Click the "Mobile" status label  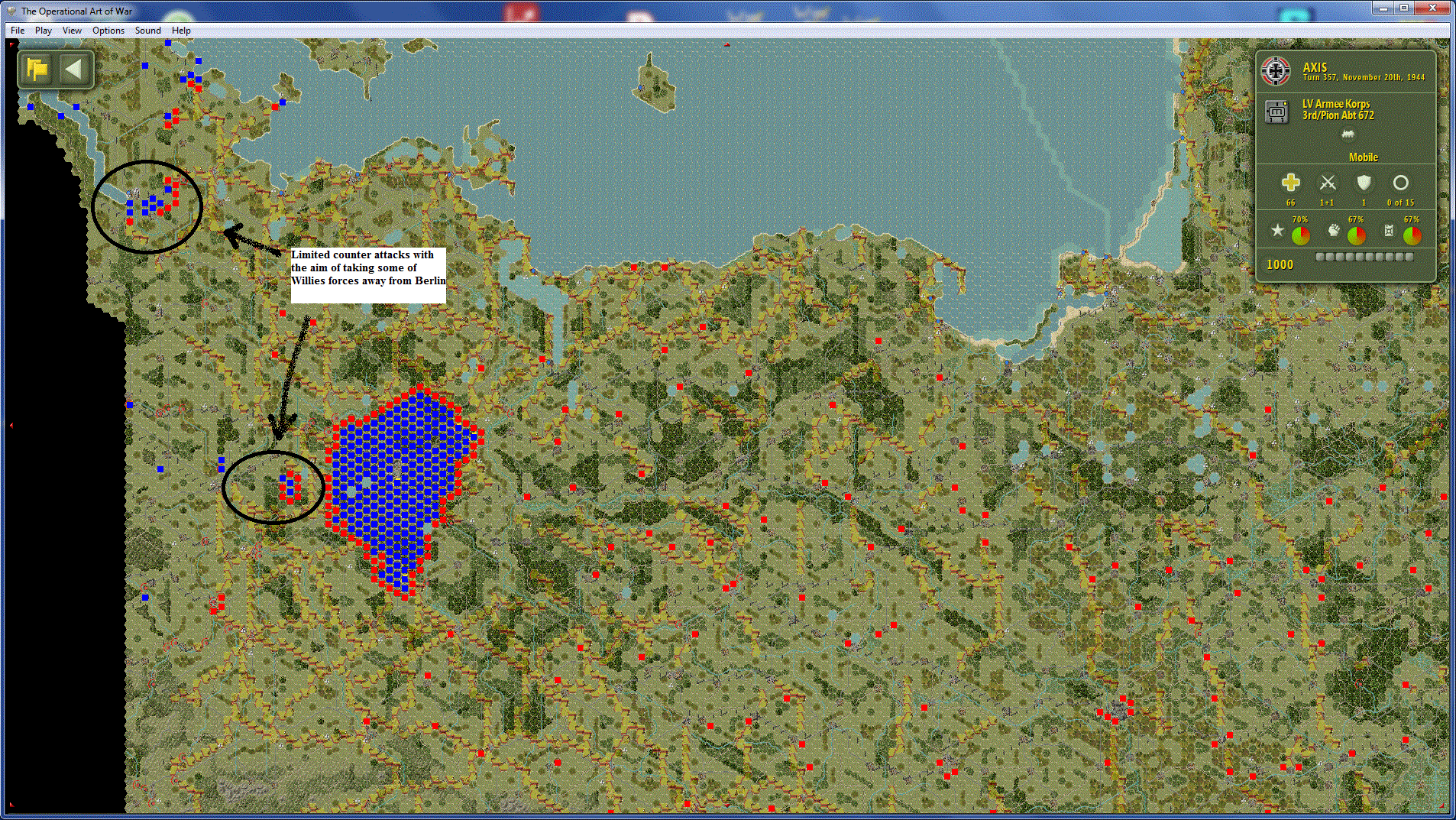coord(1364,157)
